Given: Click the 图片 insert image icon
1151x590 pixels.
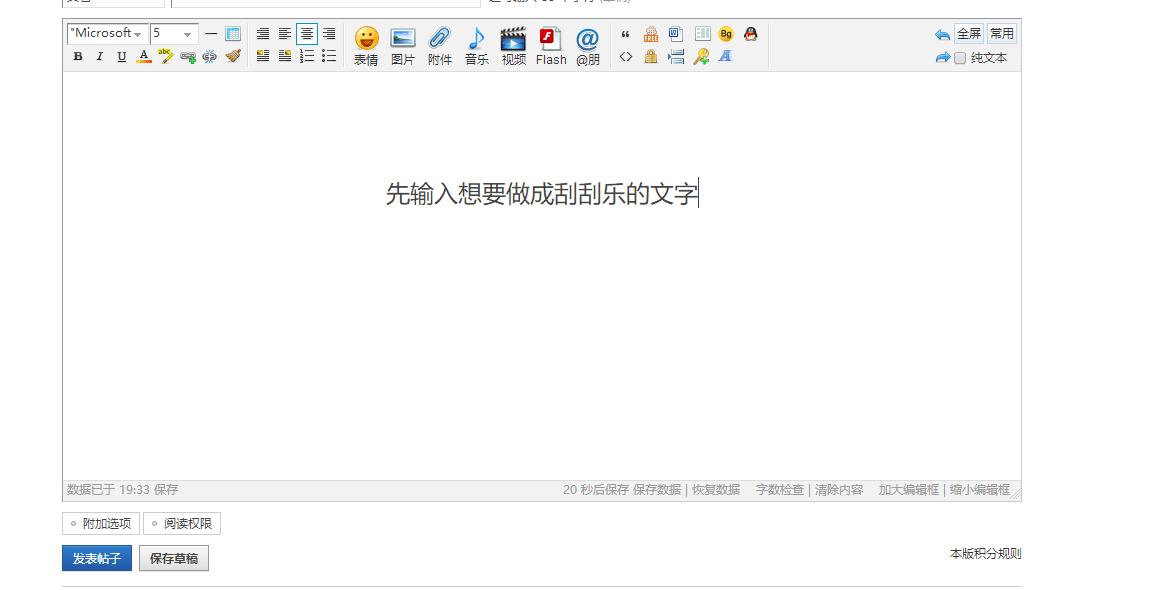Looking at the screenshot, I should click(402, 46).
